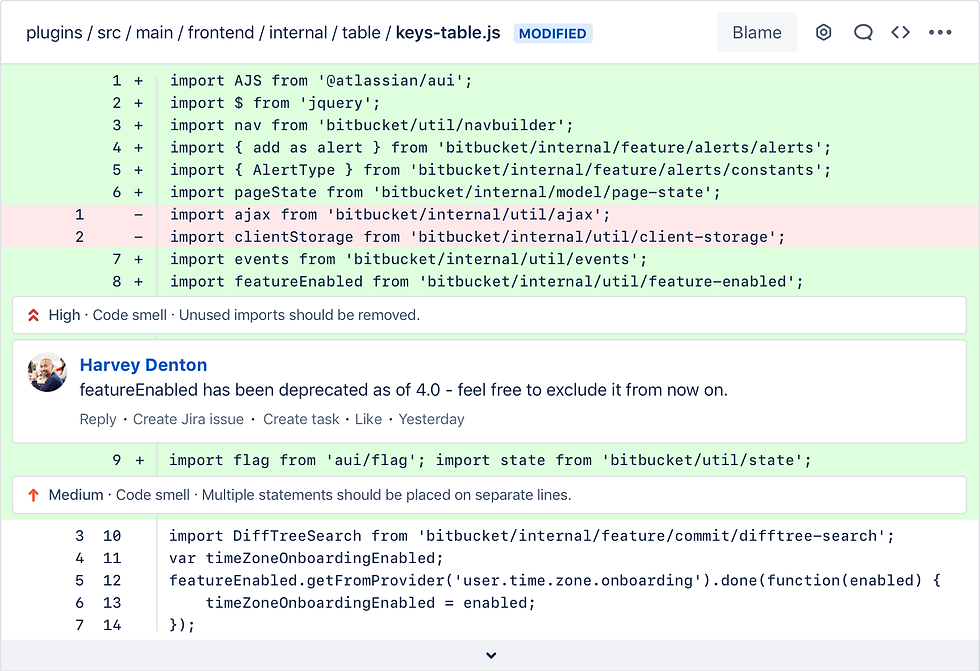Click the orange Medium severity arrow icon
980x671 pixels.
click(34, 495)
